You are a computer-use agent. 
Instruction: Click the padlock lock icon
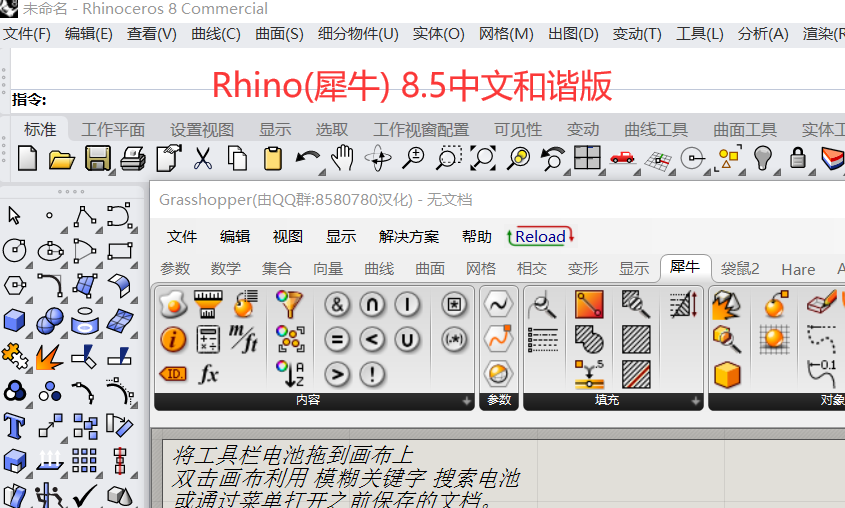point(798,159)
